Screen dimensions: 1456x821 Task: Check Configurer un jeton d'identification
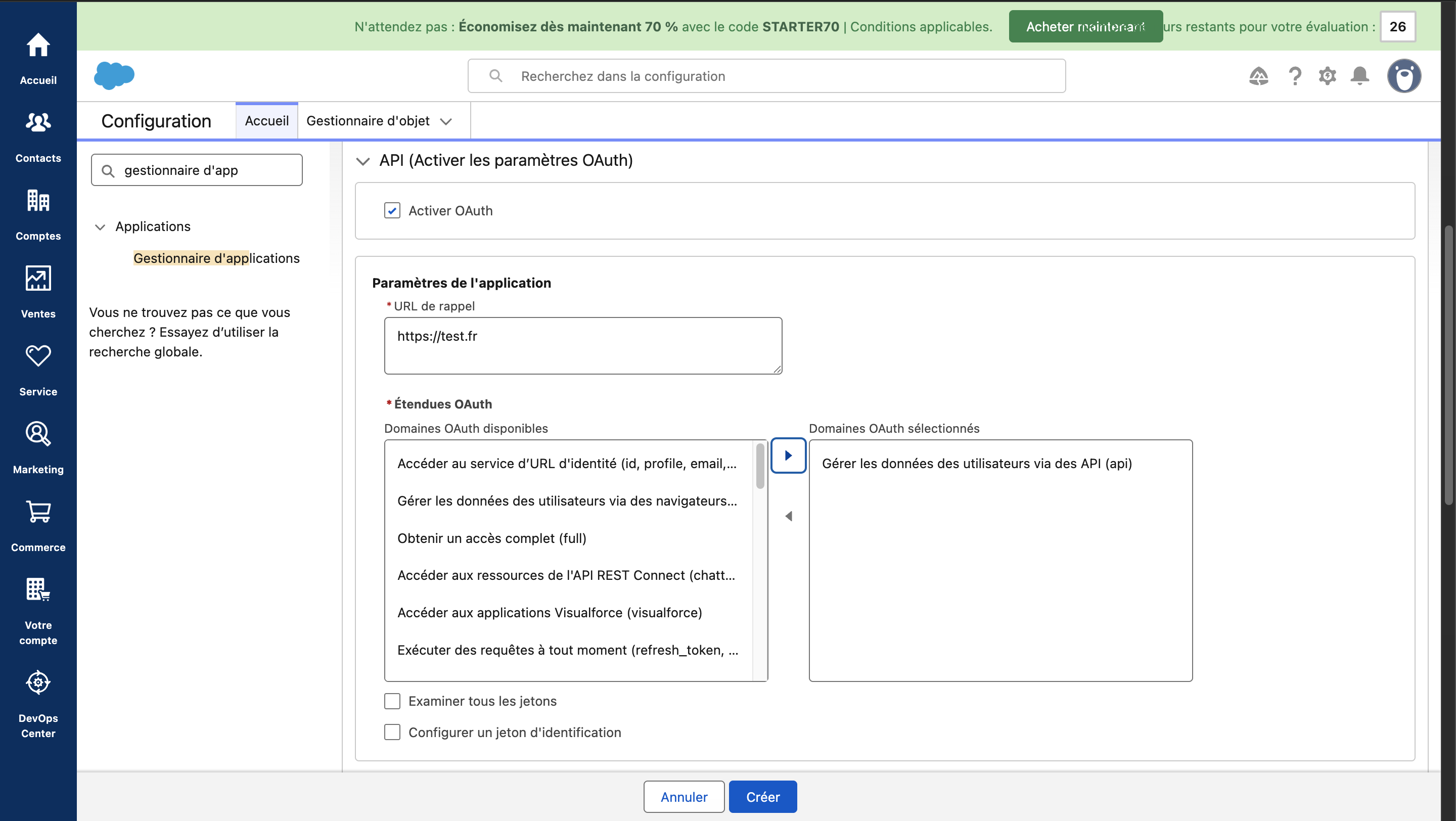tap(392, 733)
